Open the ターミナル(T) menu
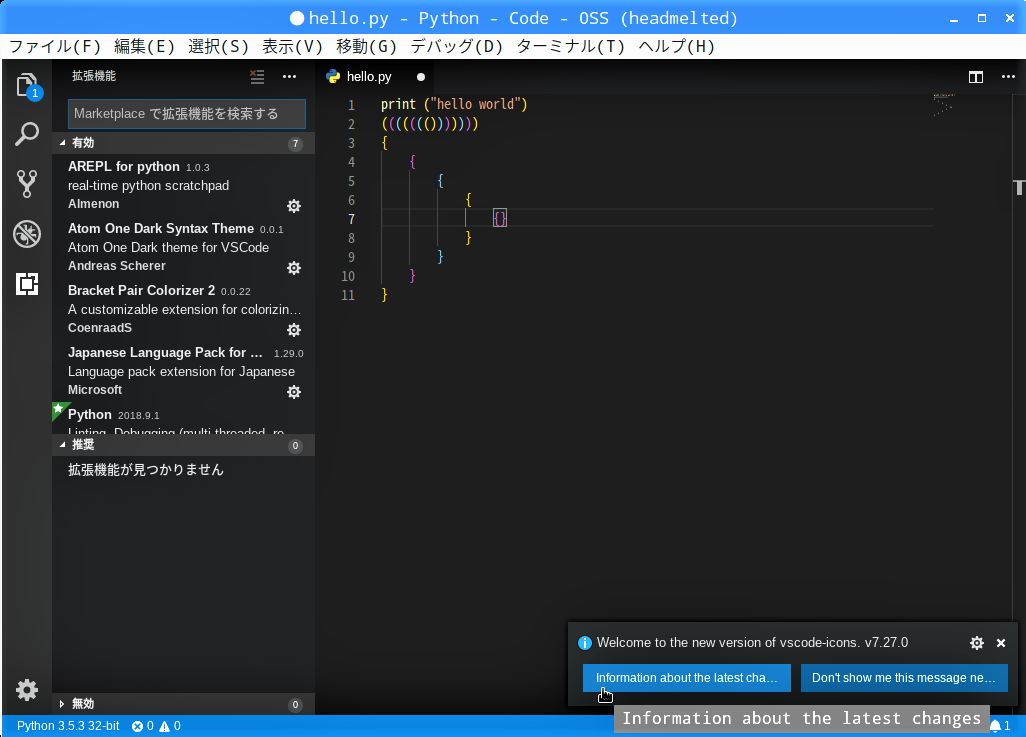This screenshot has width=1026, height=737. pos(571,46)
